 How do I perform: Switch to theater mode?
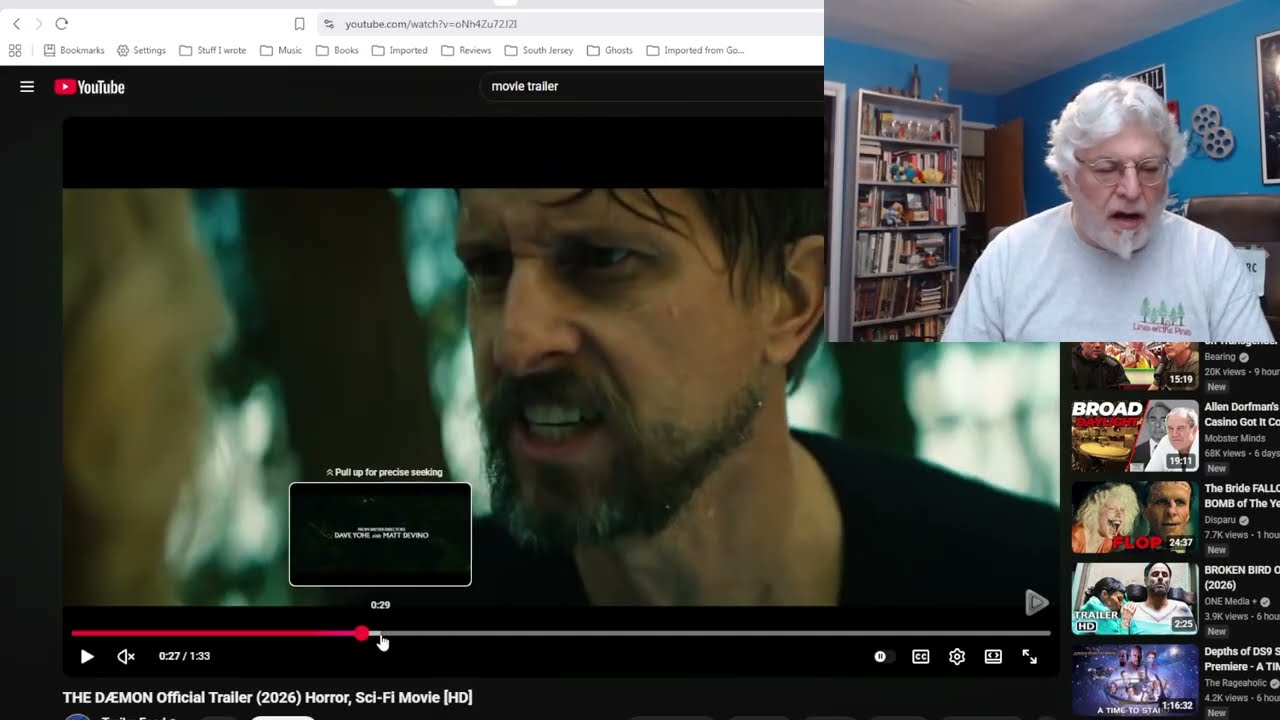tap(993, 657)
